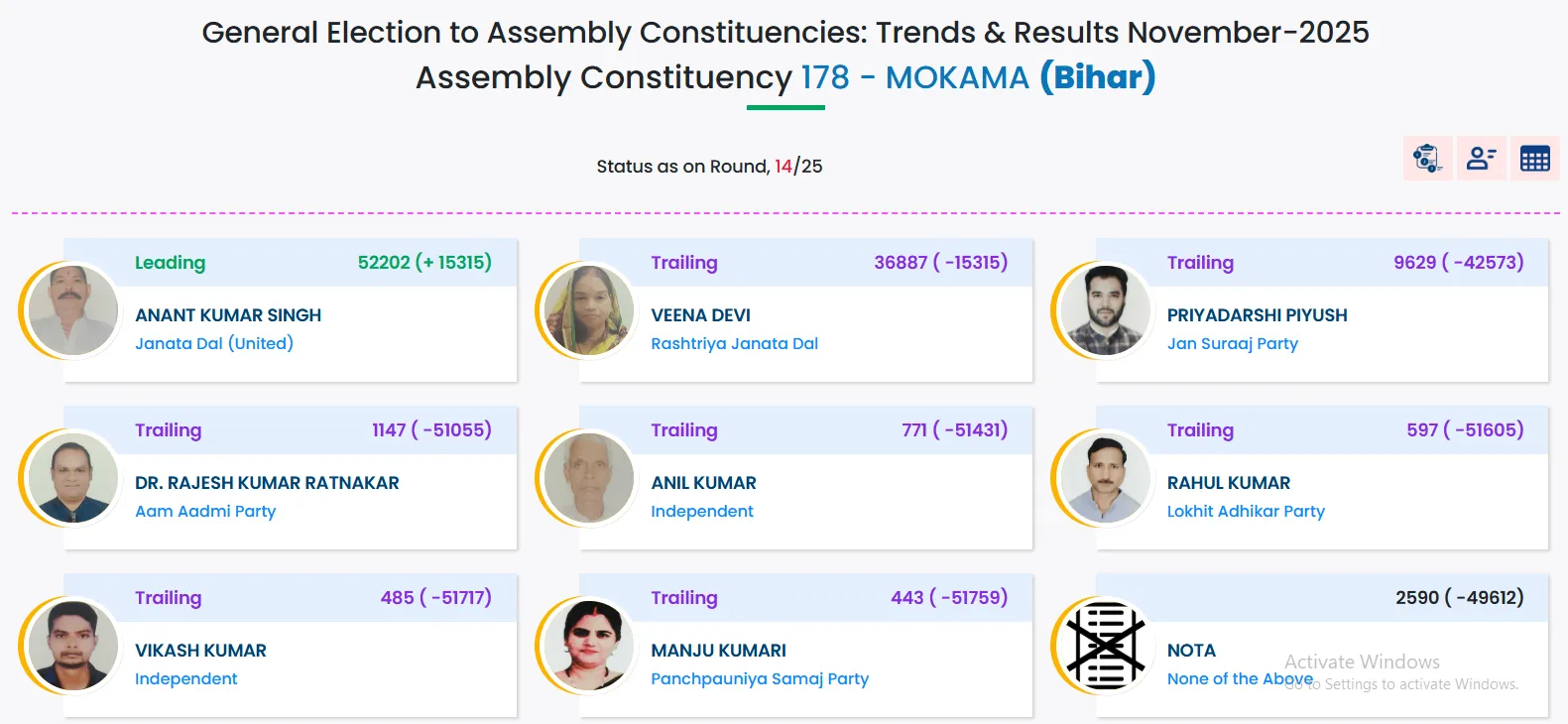Select Priyadarshi Piyush's photo
Screen dimensions: 1568x724
pos(1106,310)
